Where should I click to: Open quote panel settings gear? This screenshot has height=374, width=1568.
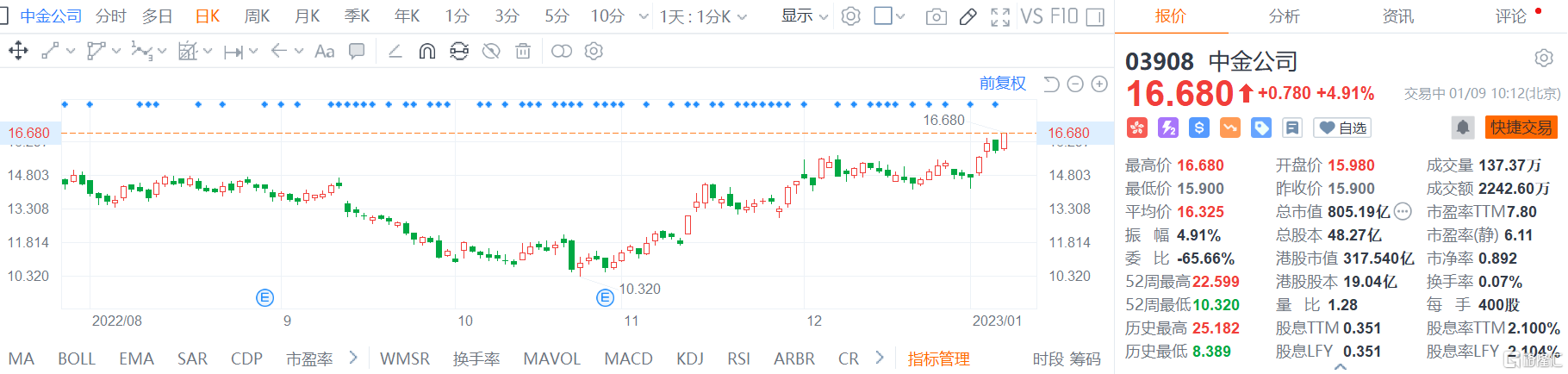[x=1544, y=59]
